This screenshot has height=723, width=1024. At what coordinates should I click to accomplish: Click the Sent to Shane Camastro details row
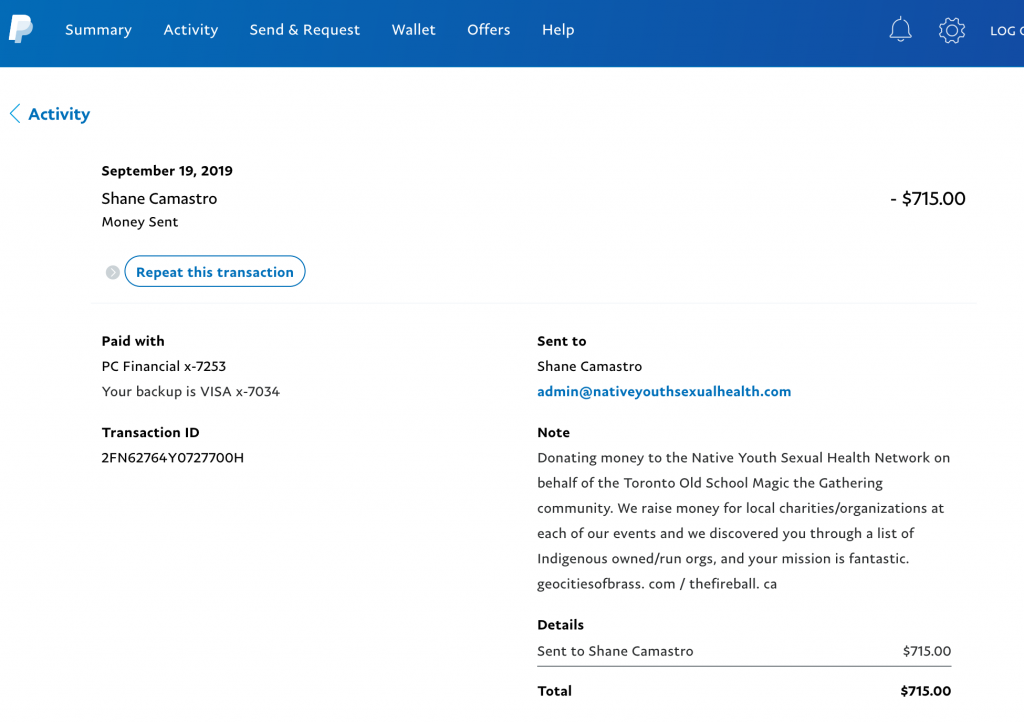pyautogui.click(x=744, y=651)
